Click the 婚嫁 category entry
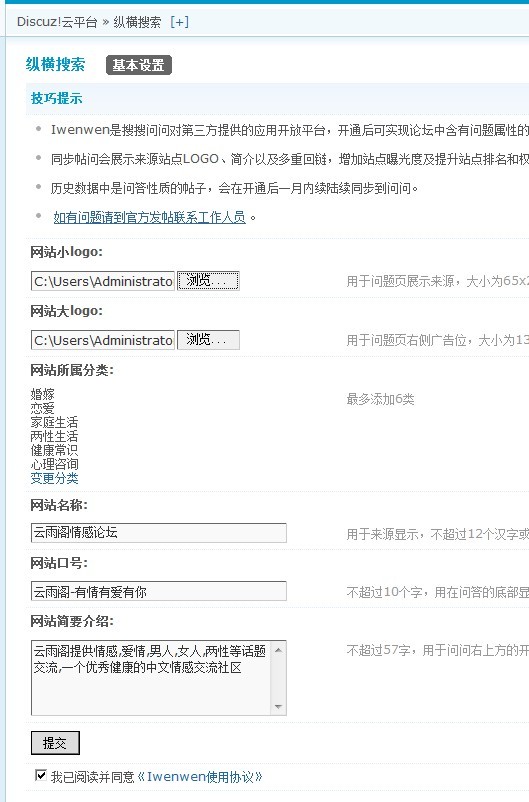This screenshot has width=529, height=802. [x=42, y=394]
